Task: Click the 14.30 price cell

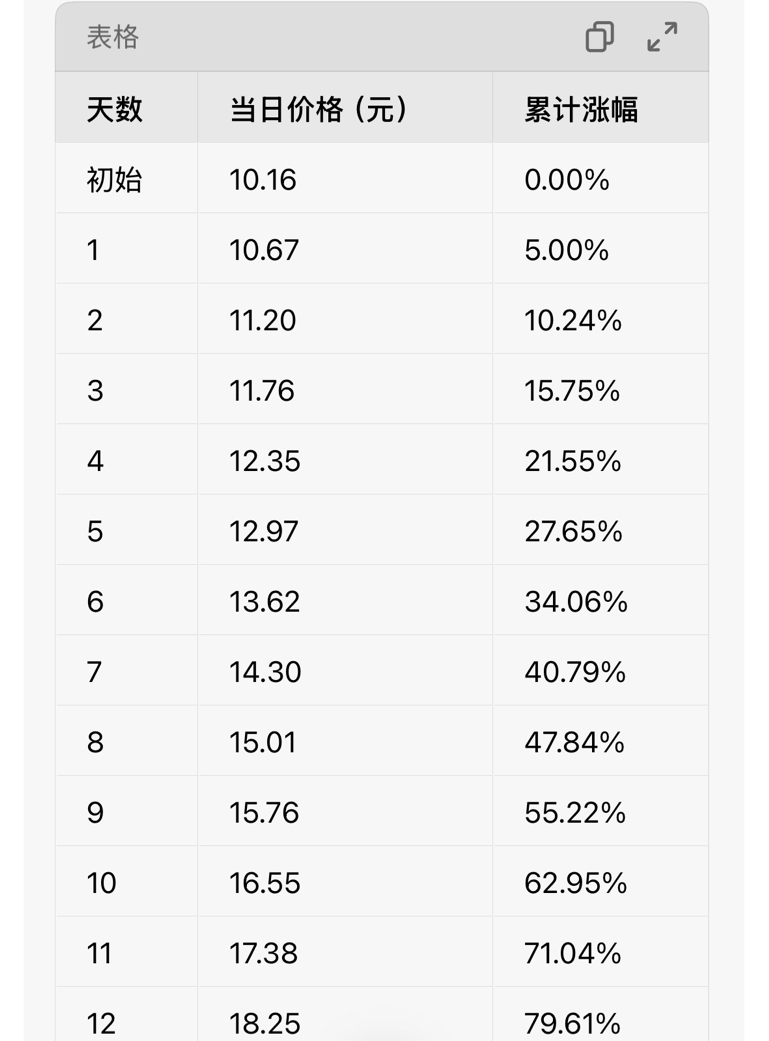Action: [265, 672]
